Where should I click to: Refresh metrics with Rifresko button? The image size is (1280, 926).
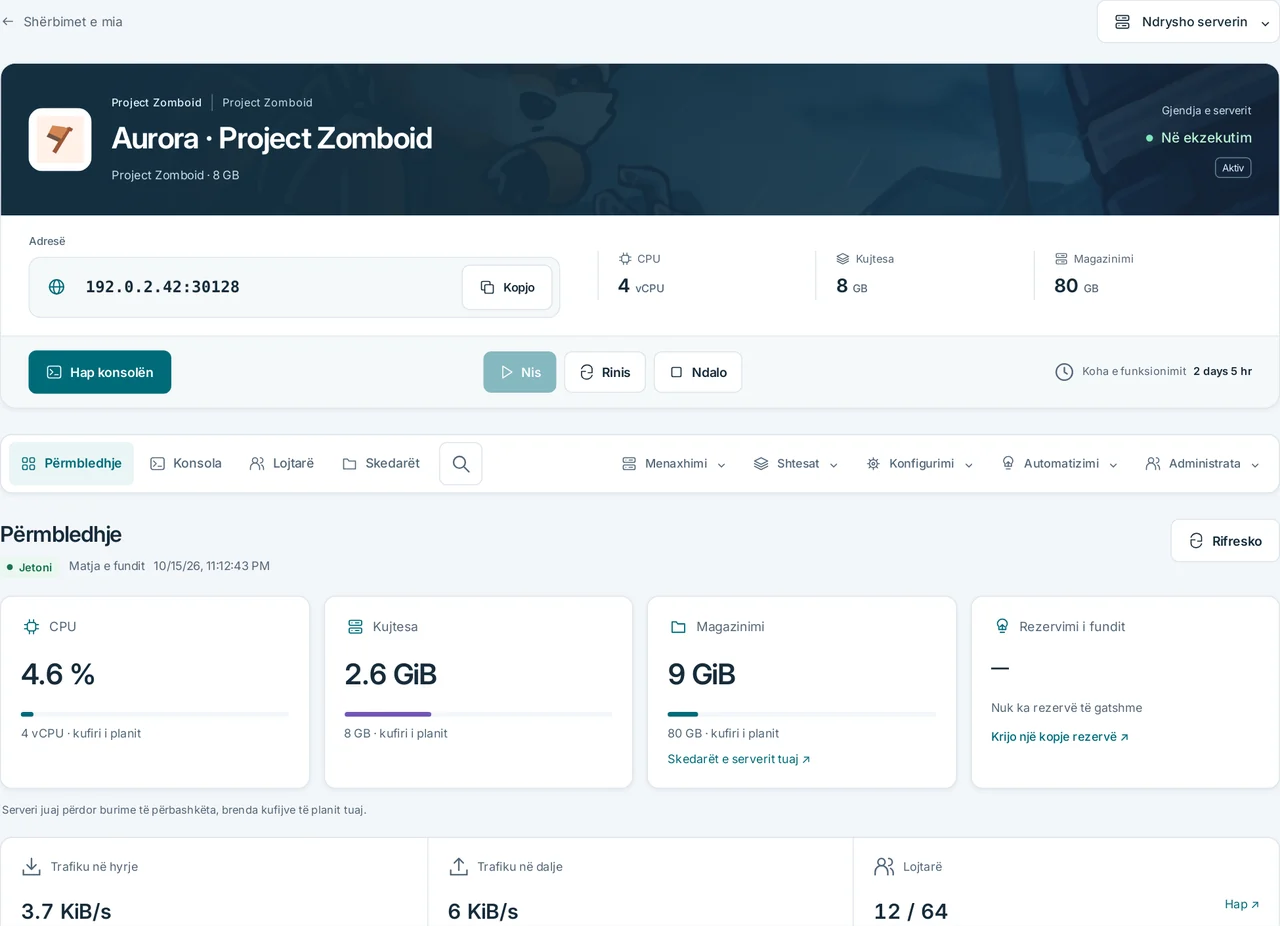coord(1225,541)
